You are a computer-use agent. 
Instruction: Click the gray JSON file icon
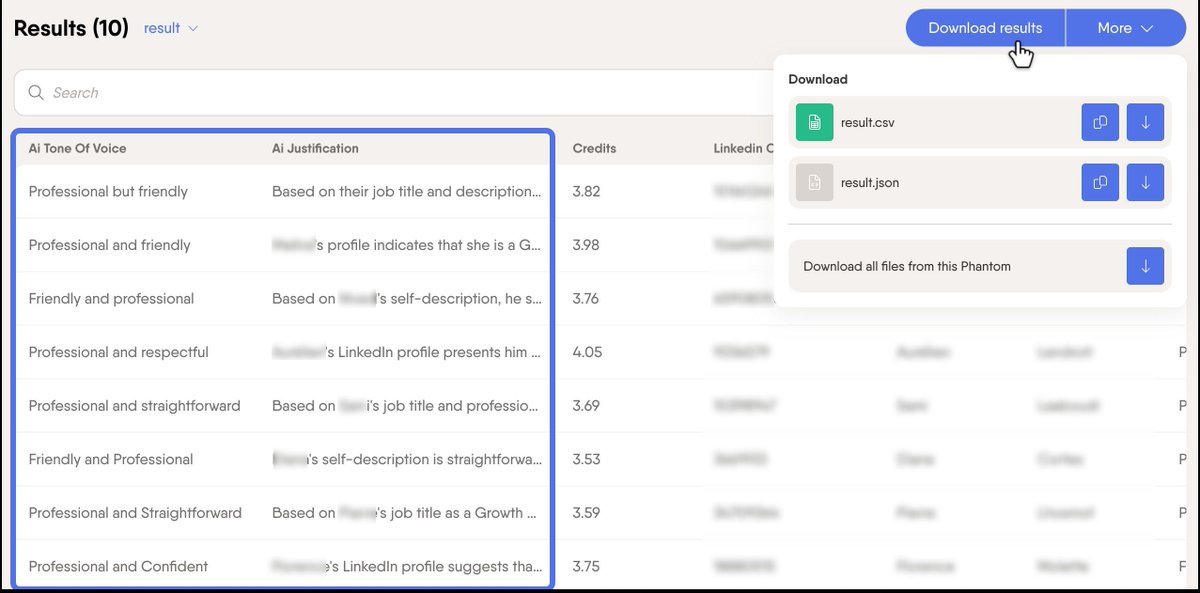click(x=814, y=183)
